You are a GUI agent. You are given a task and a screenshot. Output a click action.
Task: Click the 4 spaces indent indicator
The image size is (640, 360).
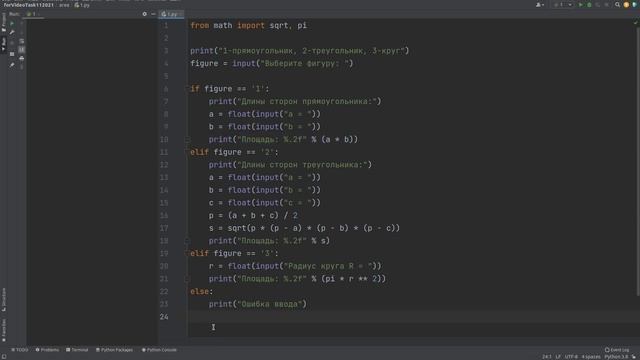click(591, 357)
